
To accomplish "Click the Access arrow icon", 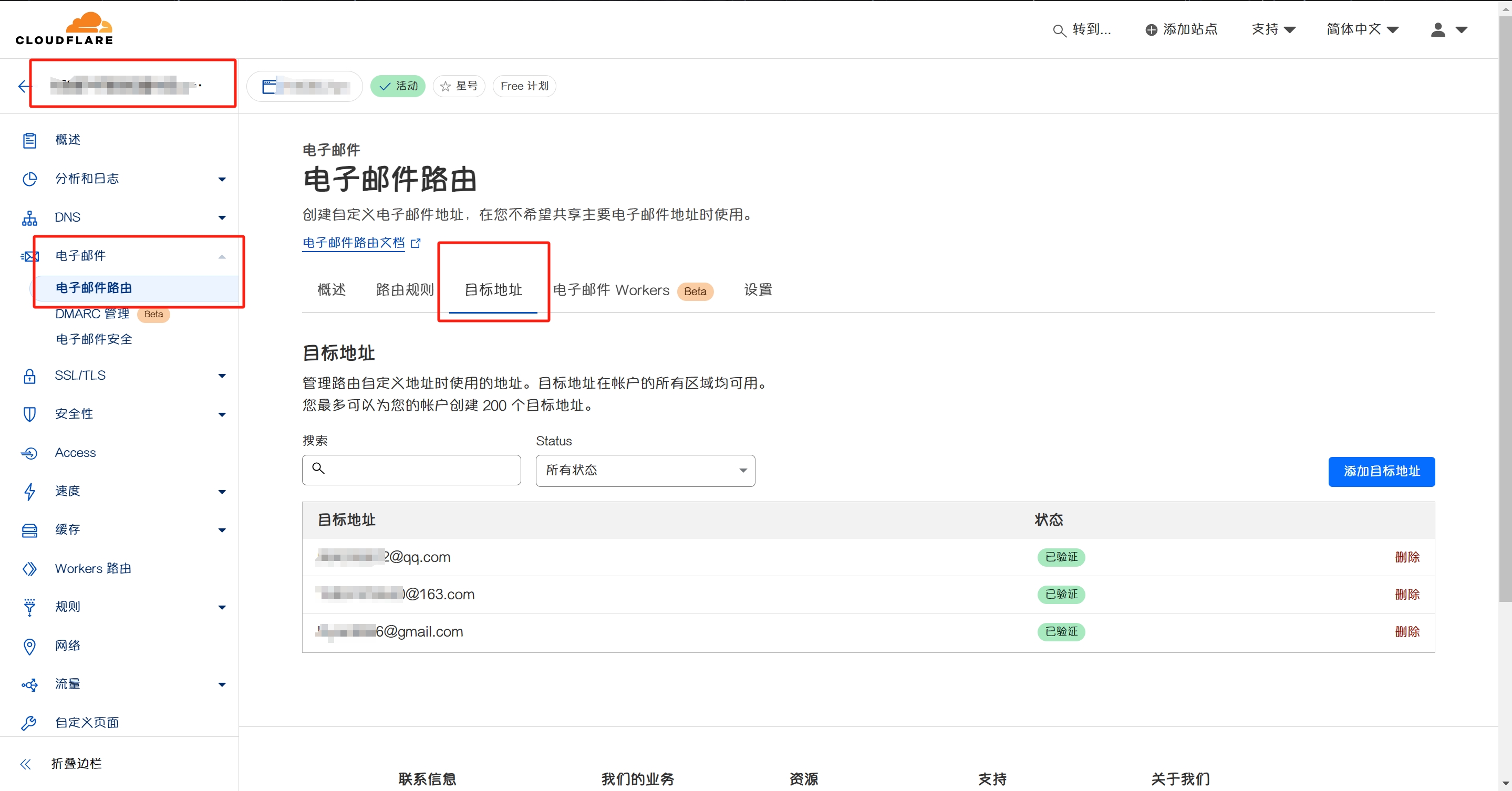I will tap(29, 453).
